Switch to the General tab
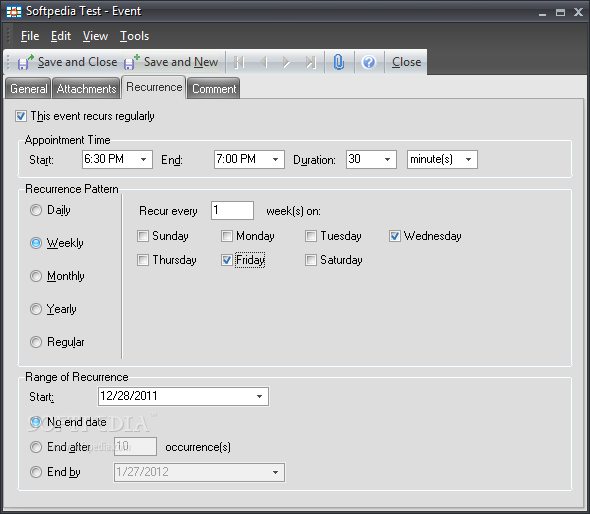The image size is (590, 514). coord(29,89)
